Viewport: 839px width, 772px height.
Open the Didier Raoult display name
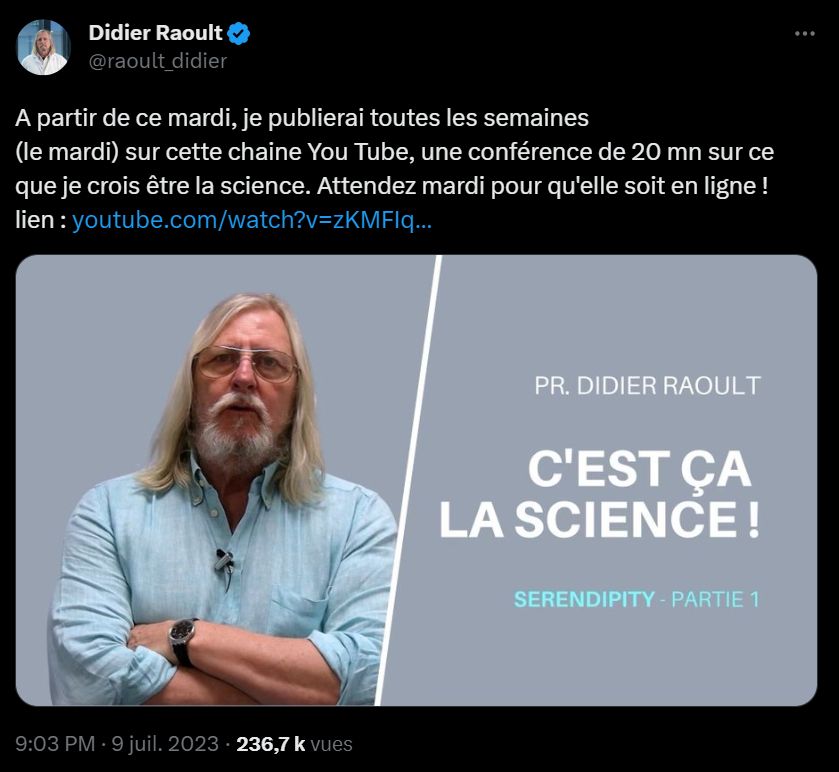point(155,33)
